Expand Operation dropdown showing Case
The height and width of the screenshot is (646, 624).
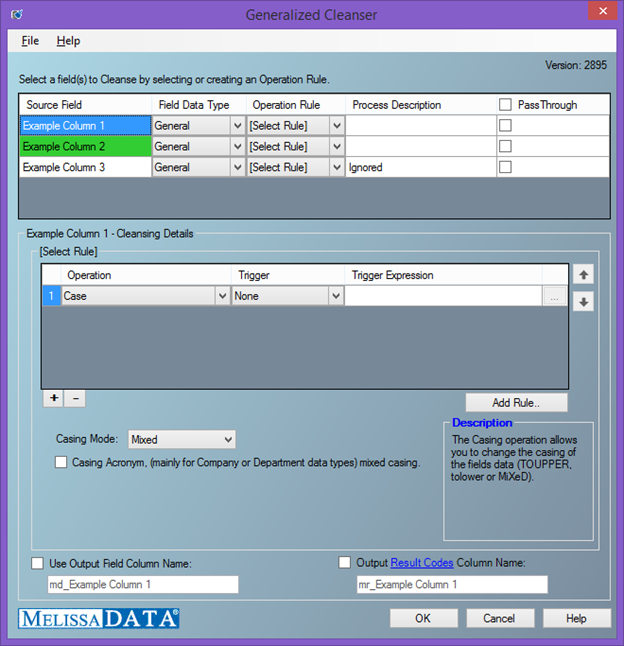(221, 296)
